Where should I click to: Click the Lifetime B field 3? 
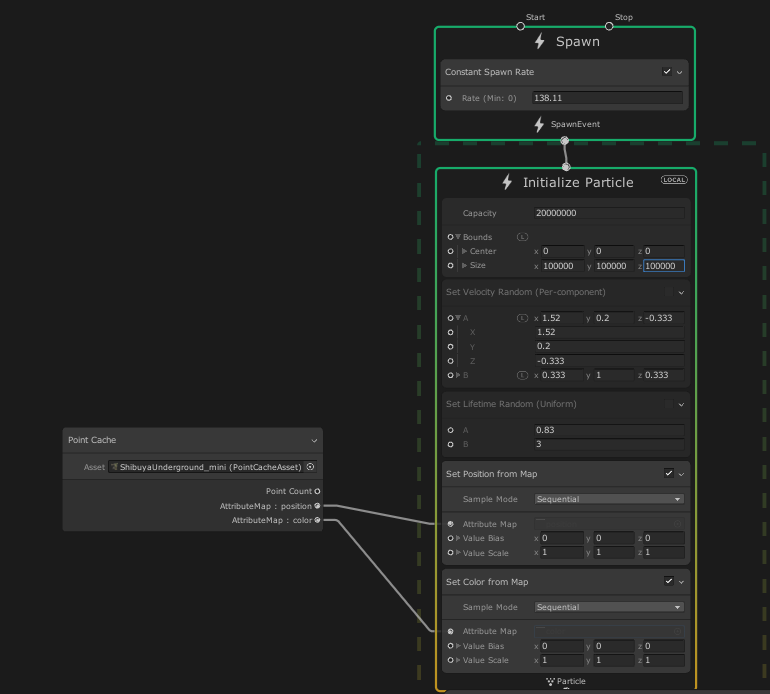[609, 444]
